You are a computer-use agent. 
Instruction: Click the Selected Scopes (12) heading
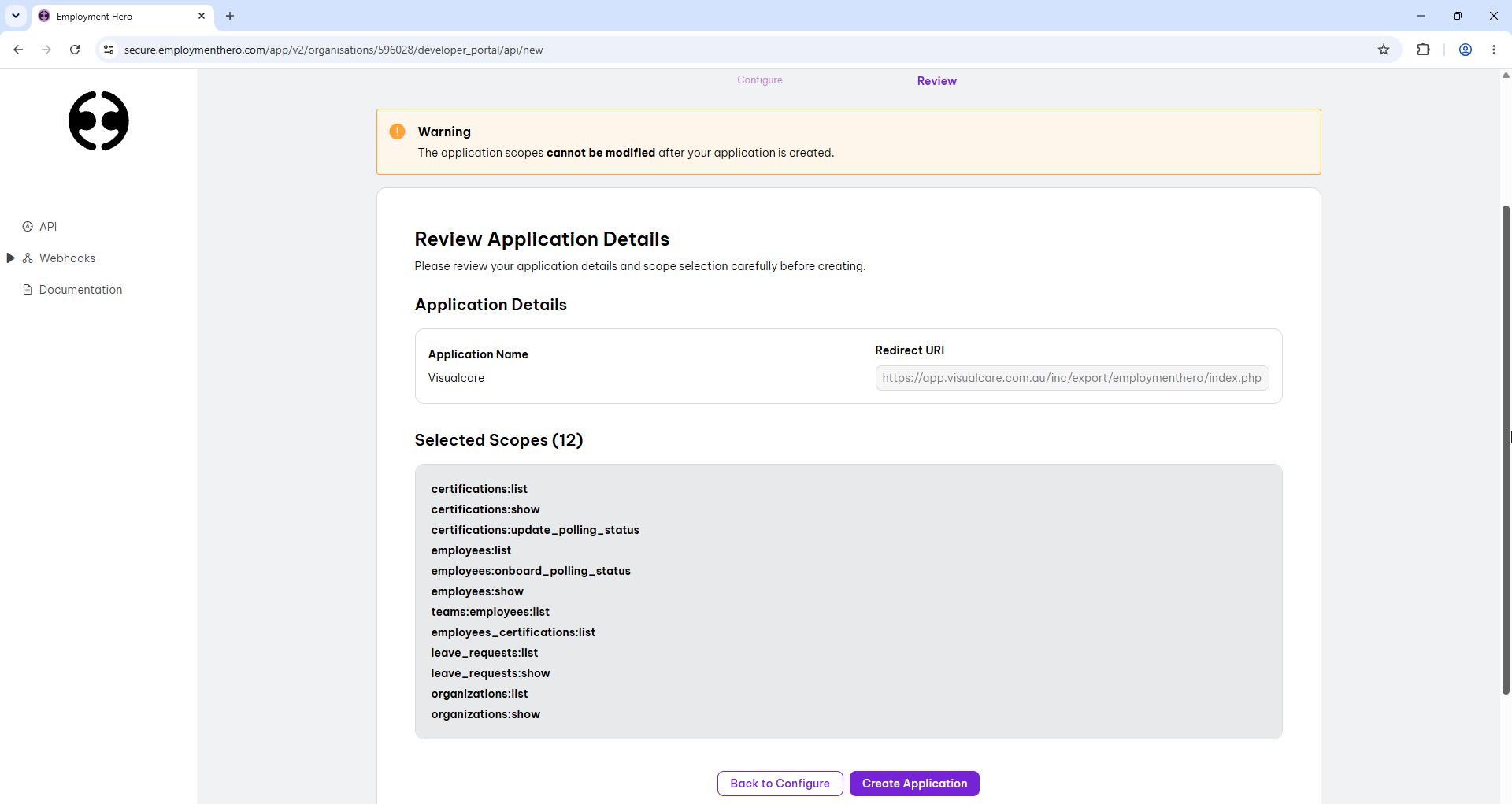click(x=498, y=440)
